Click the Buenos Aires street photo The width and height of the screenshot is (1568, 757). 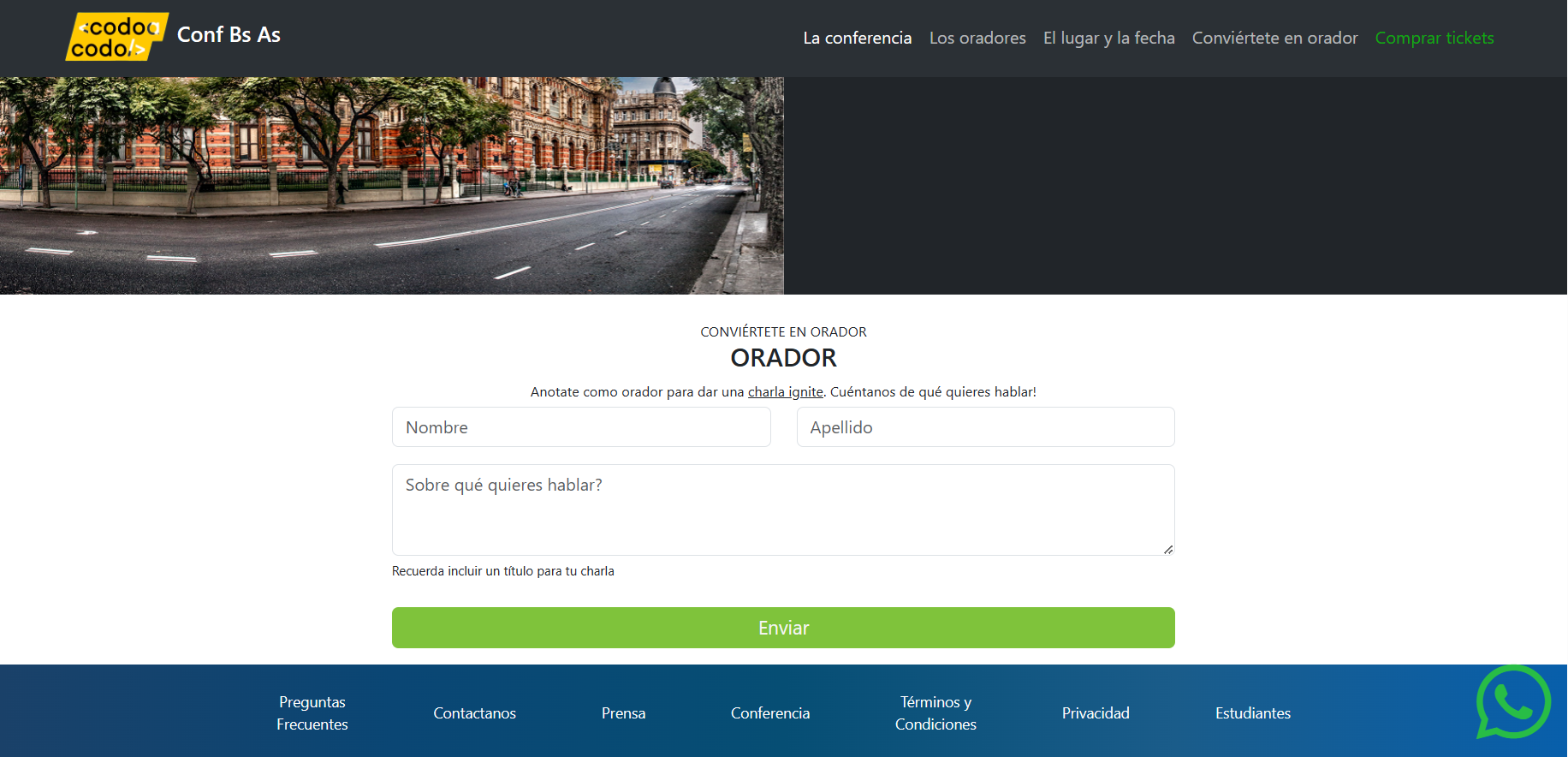(x=392, y=186)
